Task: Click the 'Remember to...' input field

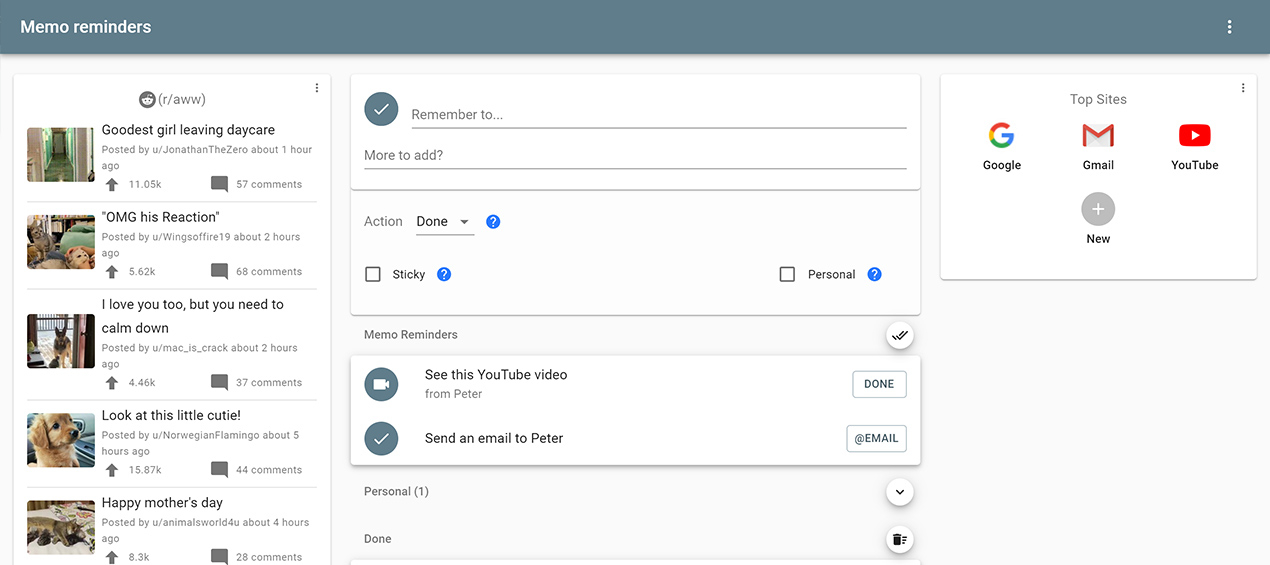Action: coord(658,115)
